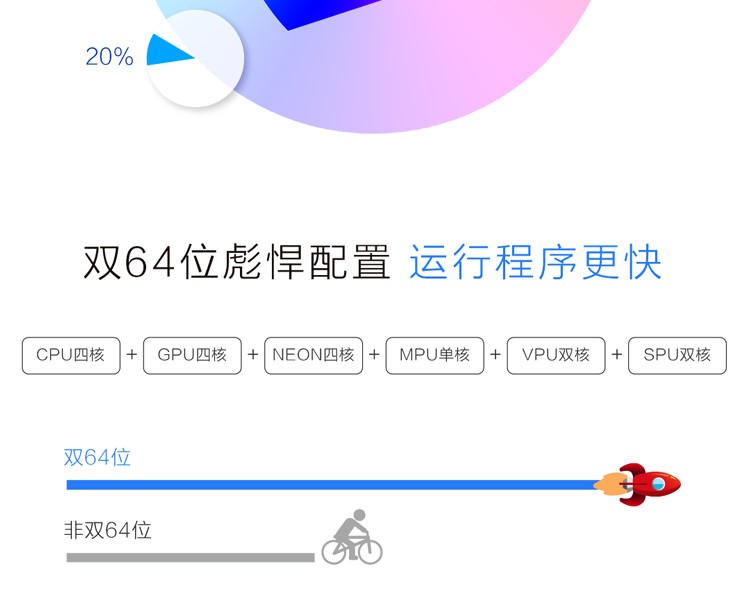Click the white circular pie chart
750x591 pixels.
pyautogui.click(x=195, y=58)
